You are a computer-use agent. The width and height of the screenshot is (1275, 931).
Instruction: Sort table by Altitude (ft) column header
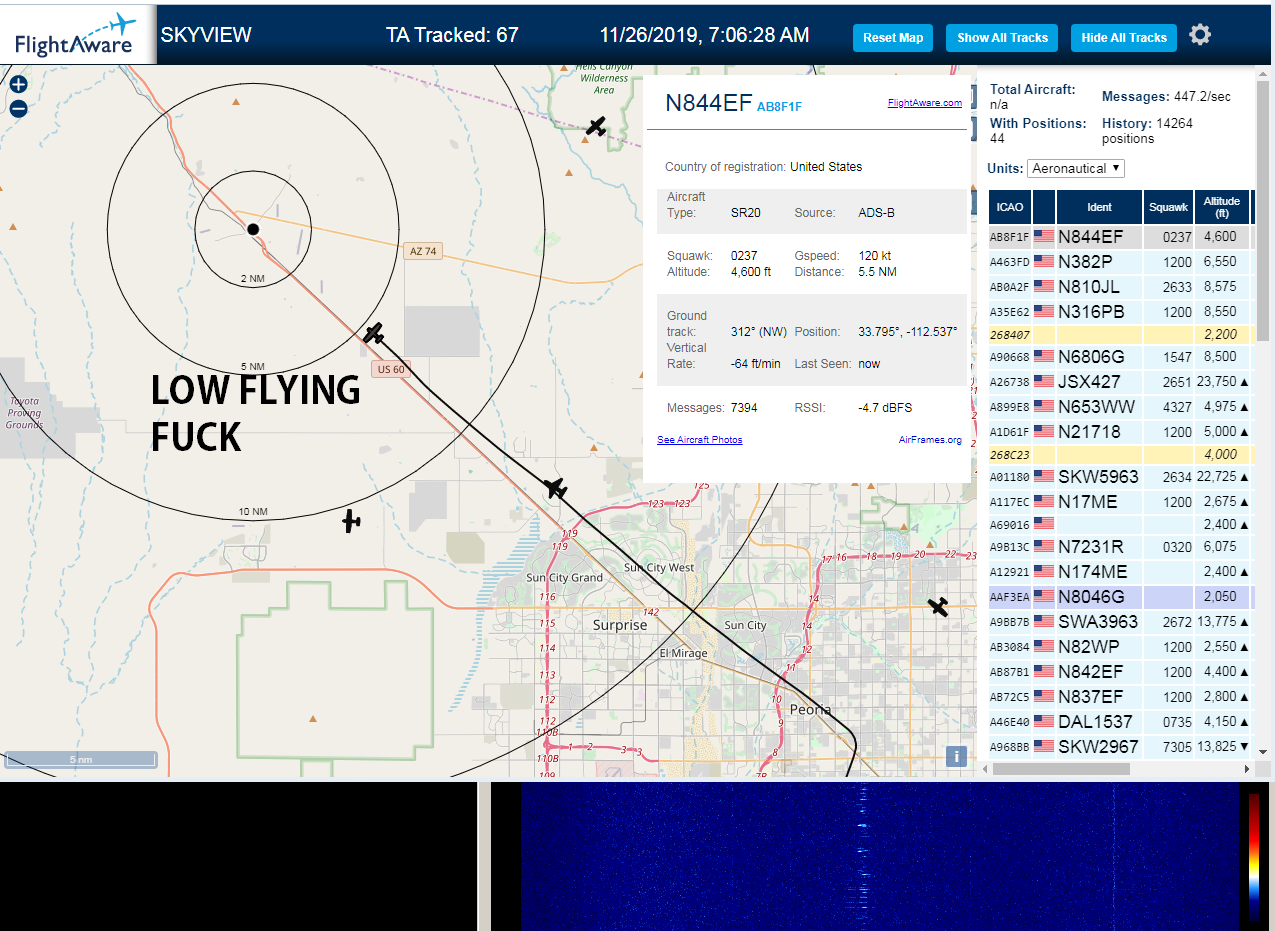coord(1221,207)
